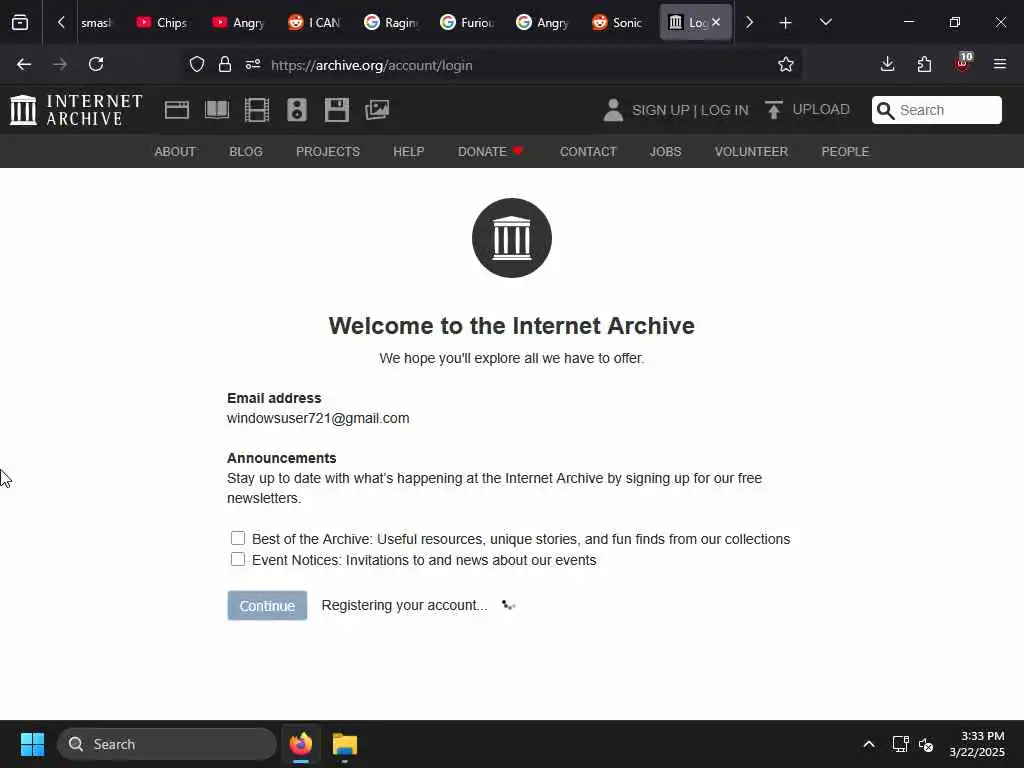This screenshot has width=1024, height=768.
Task: View site security lock information
Action: (x=225, y=65)
